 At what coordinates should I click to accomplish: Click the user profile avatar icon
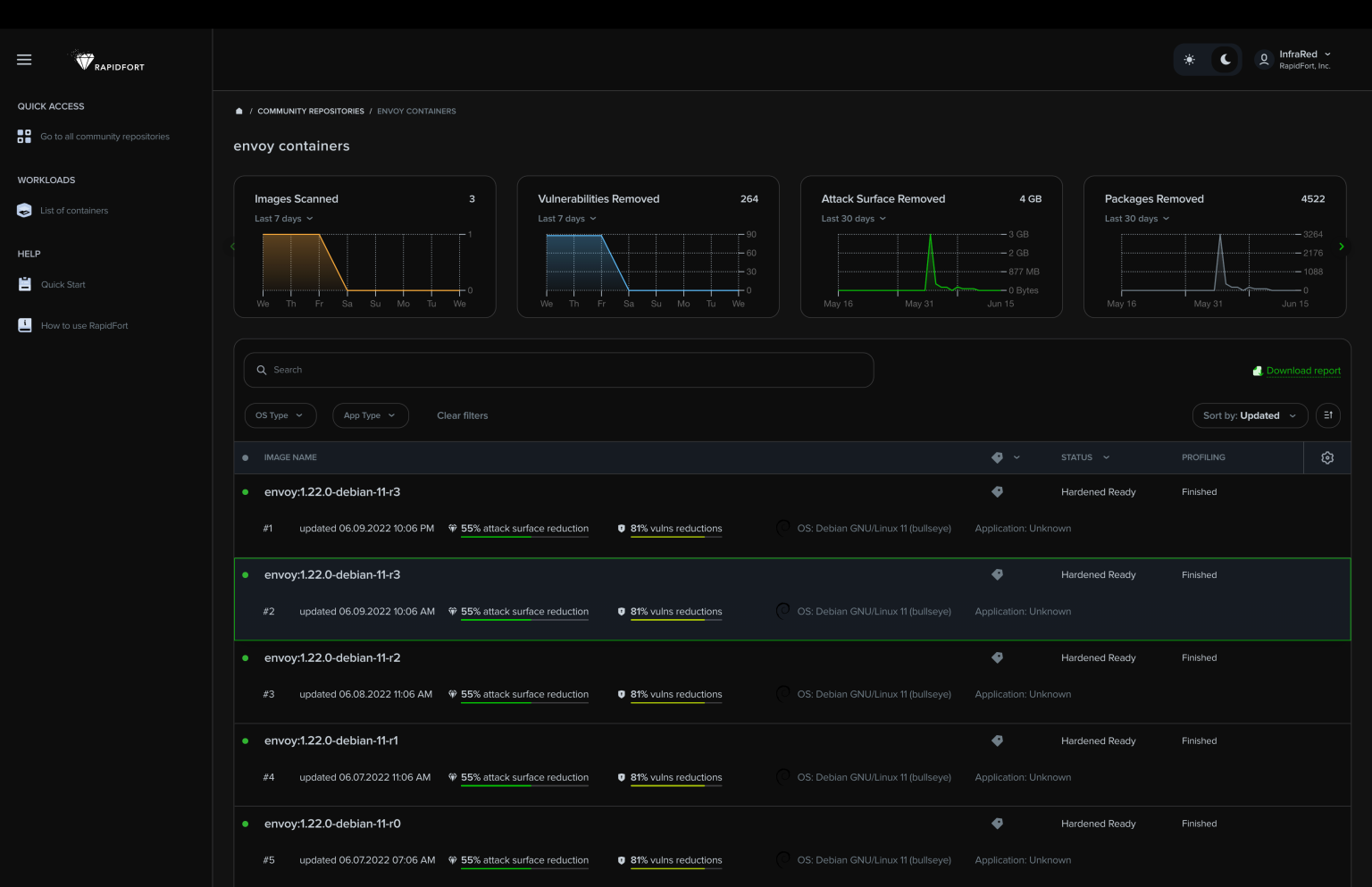1263,60
